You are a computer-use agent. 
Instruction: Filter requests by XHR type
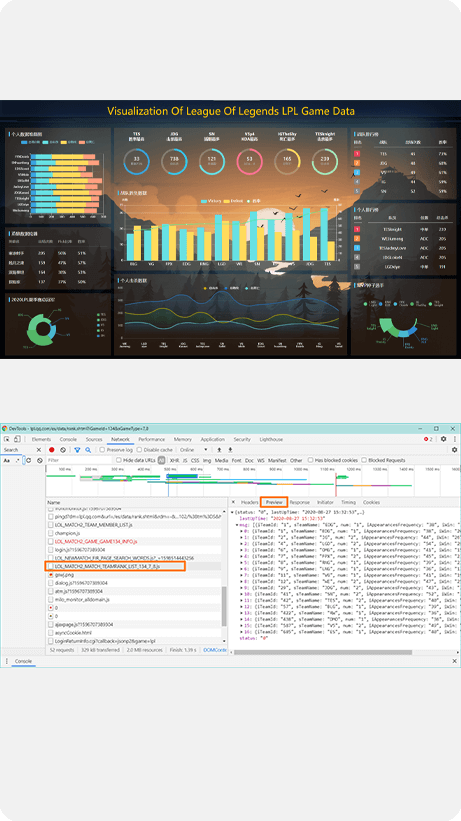(174, 460)
